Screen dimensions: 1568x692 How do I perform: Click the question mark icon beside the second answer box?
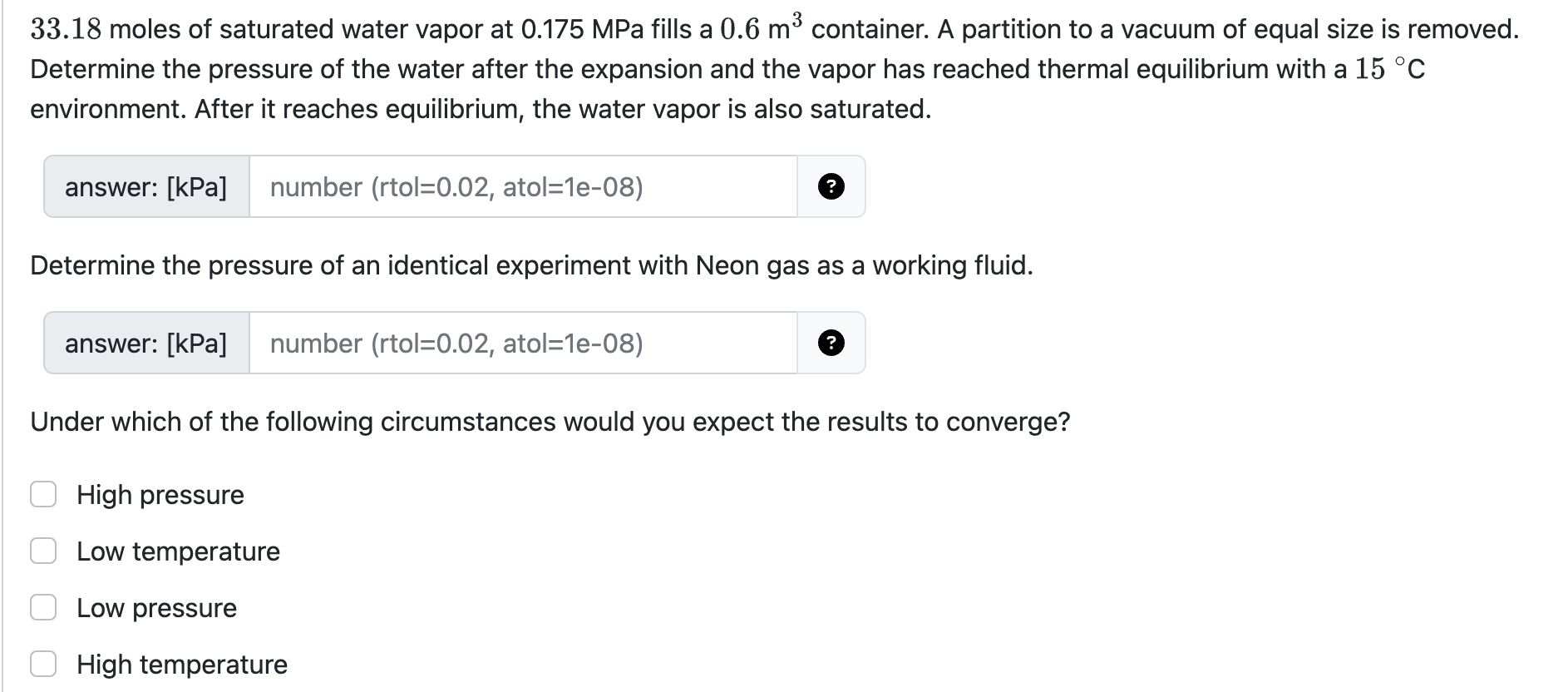(x=832, y=343)
